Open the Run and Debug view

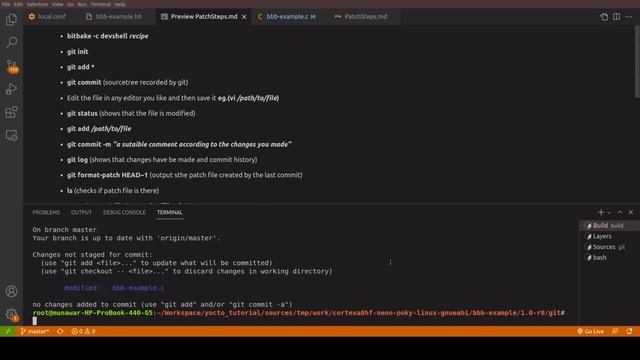(11, 89)
